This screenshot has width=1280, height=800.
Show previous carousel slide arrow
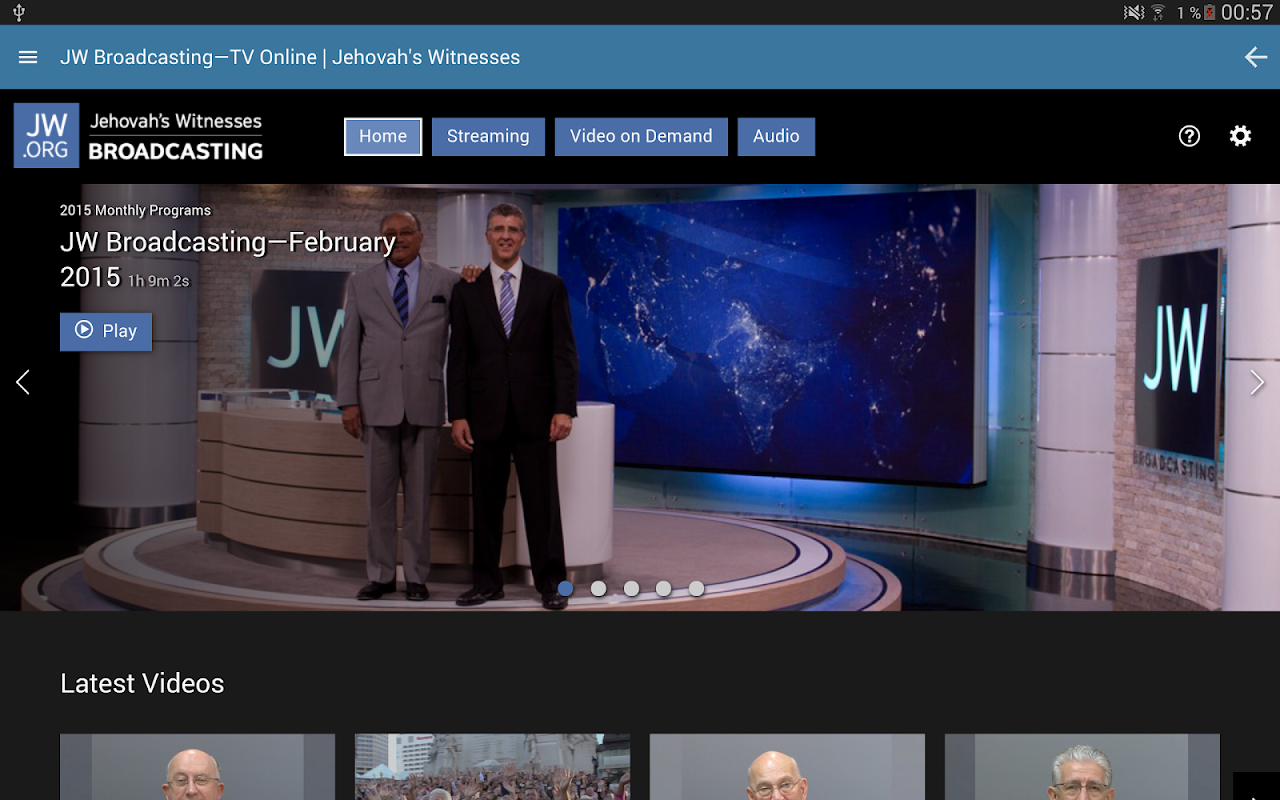point(22,382)
